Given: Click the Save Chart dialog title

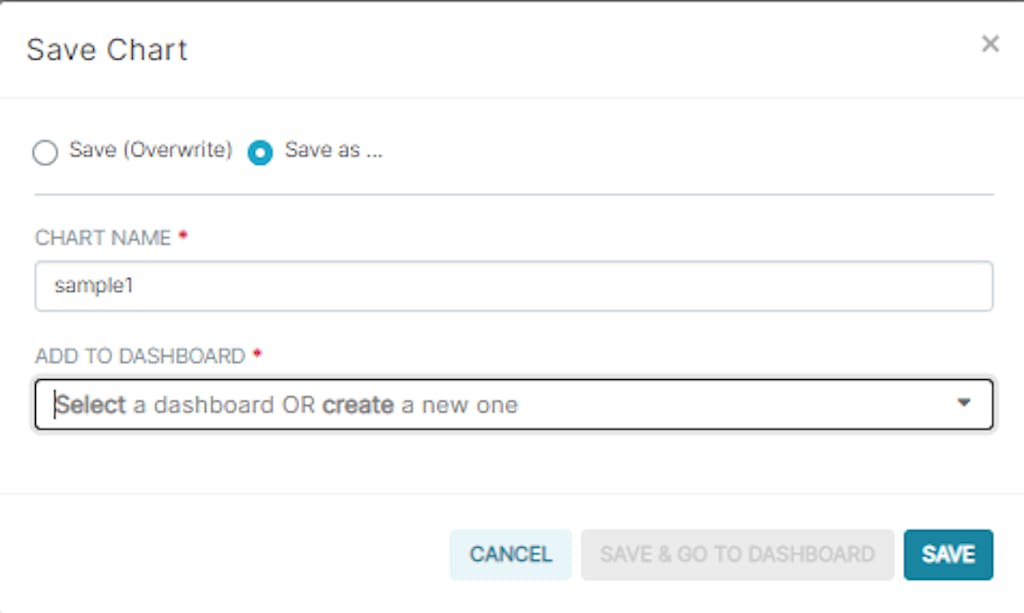Looking at the screenshot, I should pyautogui.click(x=107, y=50).
